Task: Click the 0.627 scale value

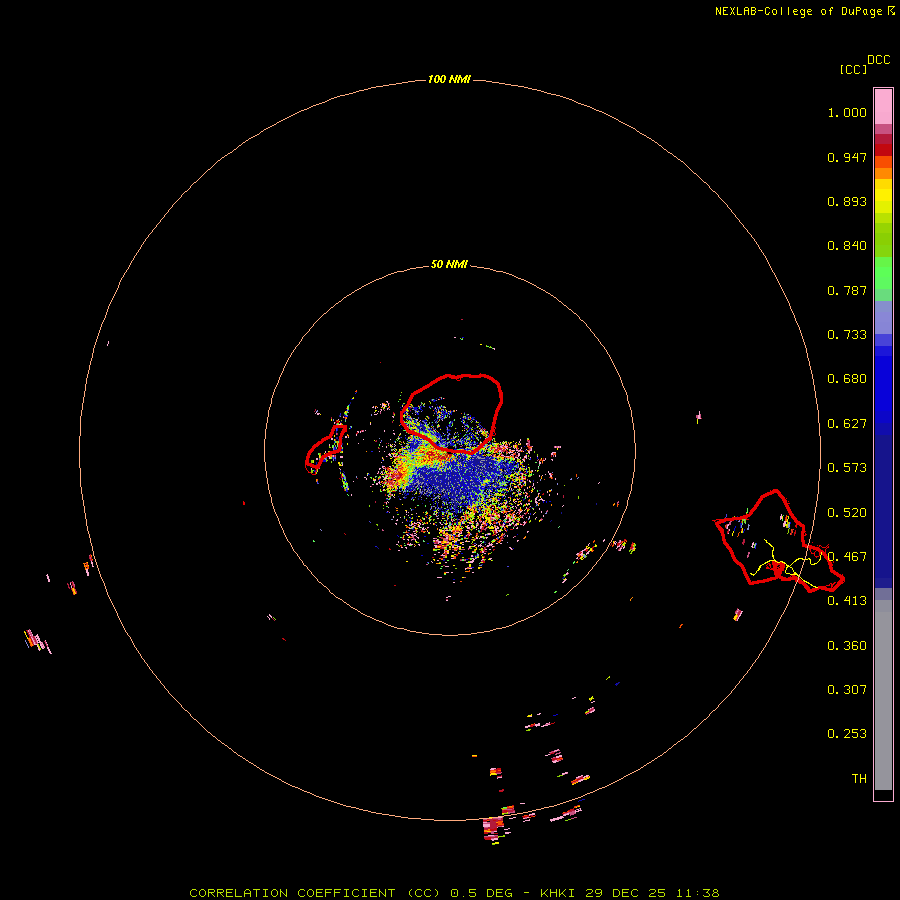Action: click(x=847, y=424)
